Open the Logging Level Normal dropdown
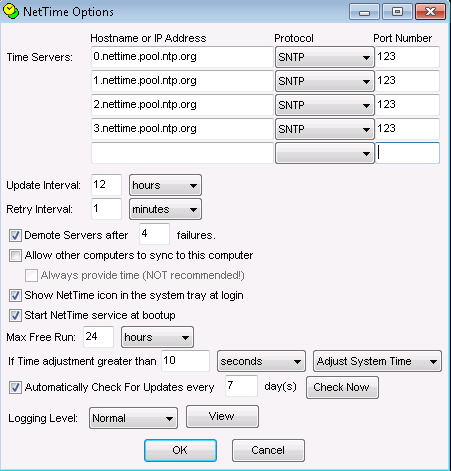451x471 pixels. click(x=133, y=418)
